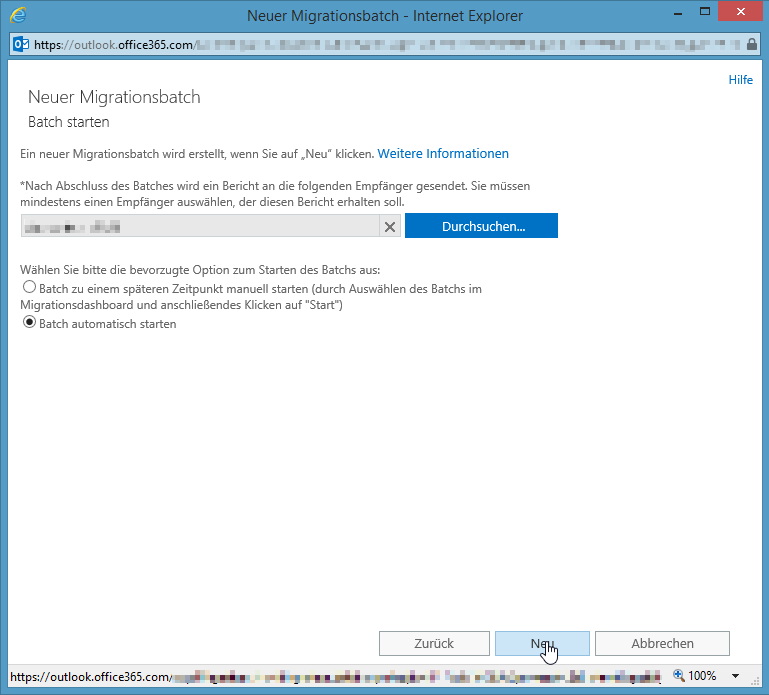Click the Outlook favicon in address bar
The height and width of the screenshot is (695, 769).
(x=21, y=44)
